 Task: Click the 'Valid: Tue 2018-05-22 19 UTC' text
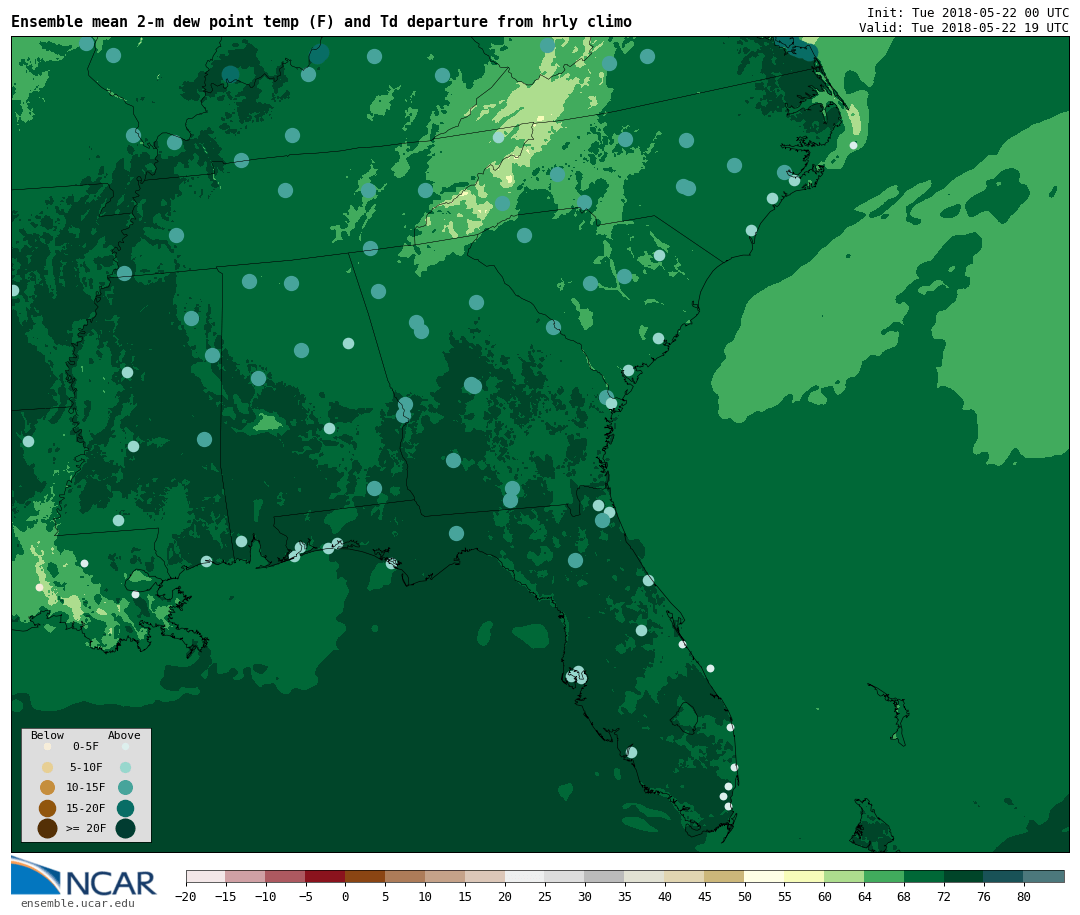(964, 28)
